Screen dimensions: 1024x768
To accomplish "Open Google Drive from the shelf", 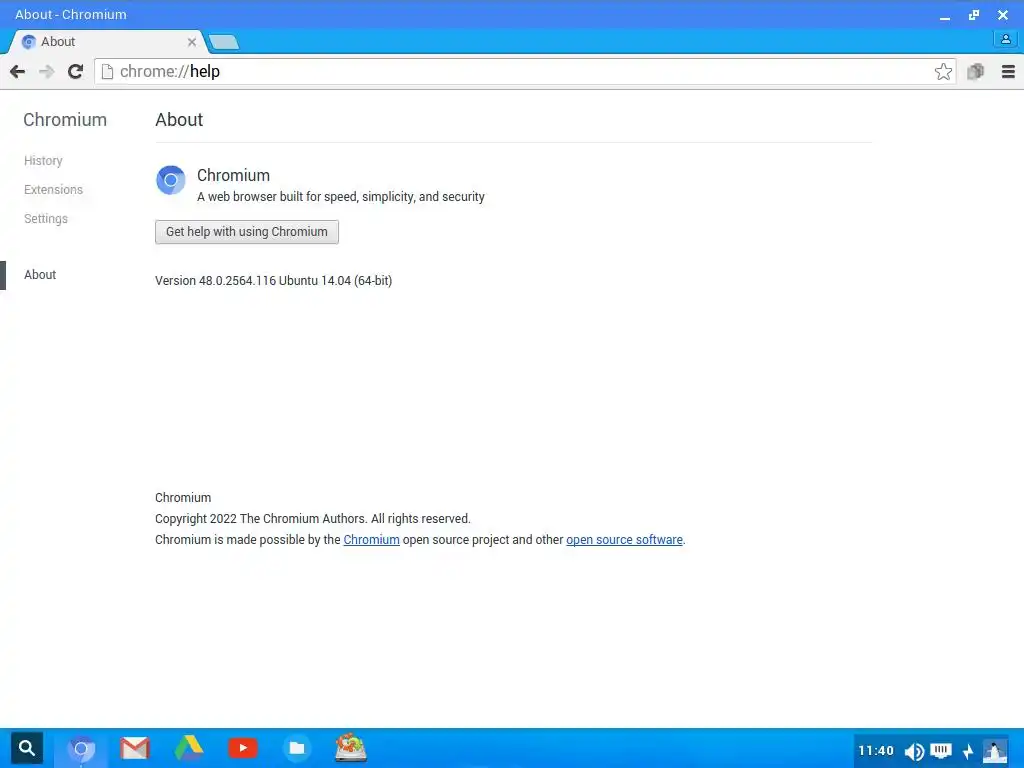I will click(189, 748).
